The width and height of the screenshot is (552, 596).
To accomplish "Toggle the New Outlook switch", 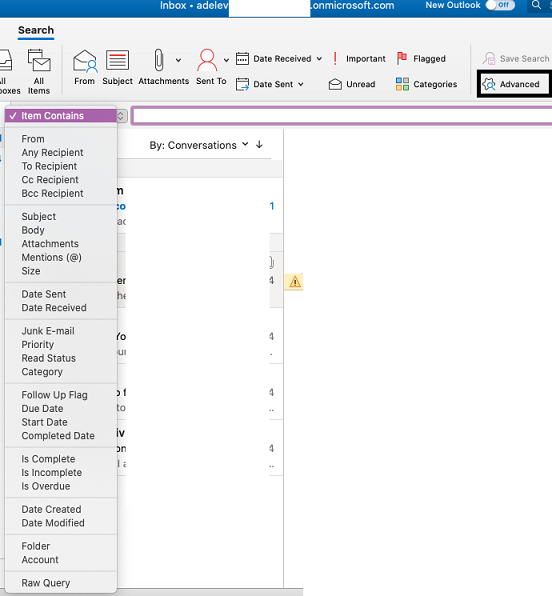I will click(500, 5).
